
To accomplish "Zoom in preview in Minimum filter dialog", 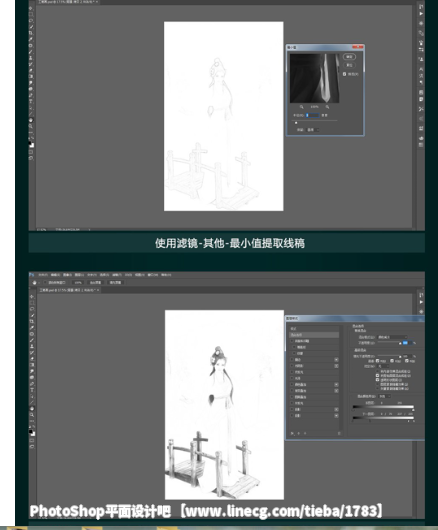I will [327, 107].
